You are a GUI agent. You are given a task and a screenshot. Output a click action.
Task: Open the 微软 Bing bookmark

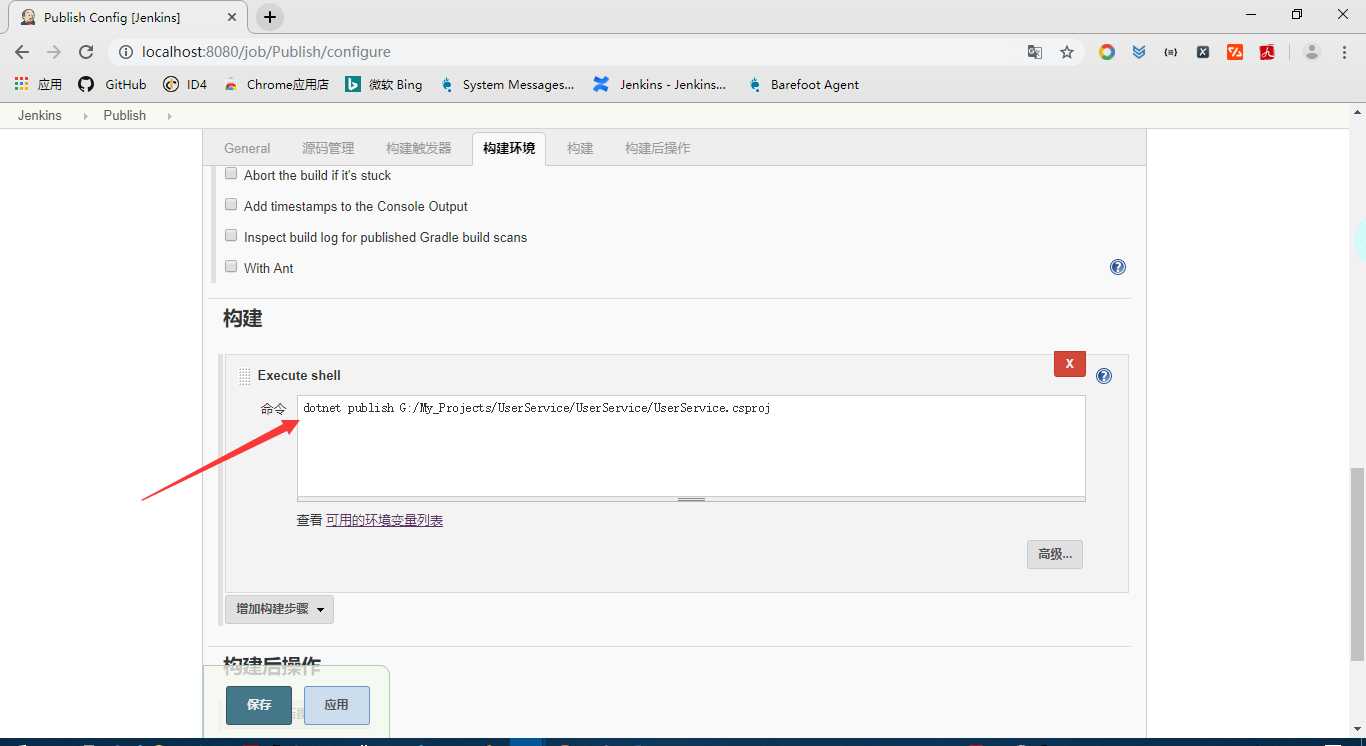(x=384, y=85)
